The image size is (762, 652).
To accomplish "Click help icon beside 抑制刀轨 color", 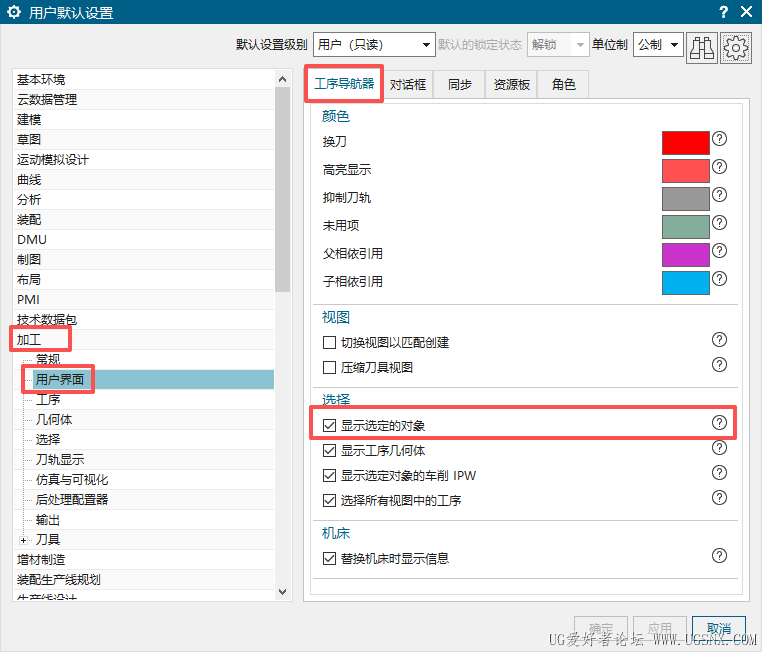I will point(719,195).
